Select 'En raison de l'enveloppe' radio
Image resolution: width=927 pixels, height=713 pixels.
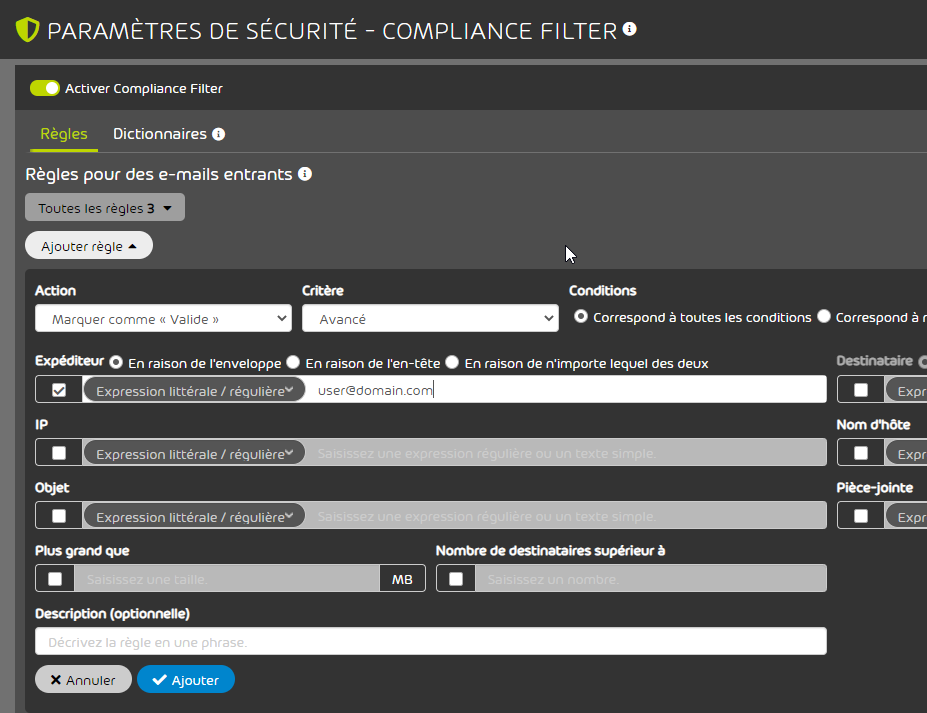click(116, 362)
